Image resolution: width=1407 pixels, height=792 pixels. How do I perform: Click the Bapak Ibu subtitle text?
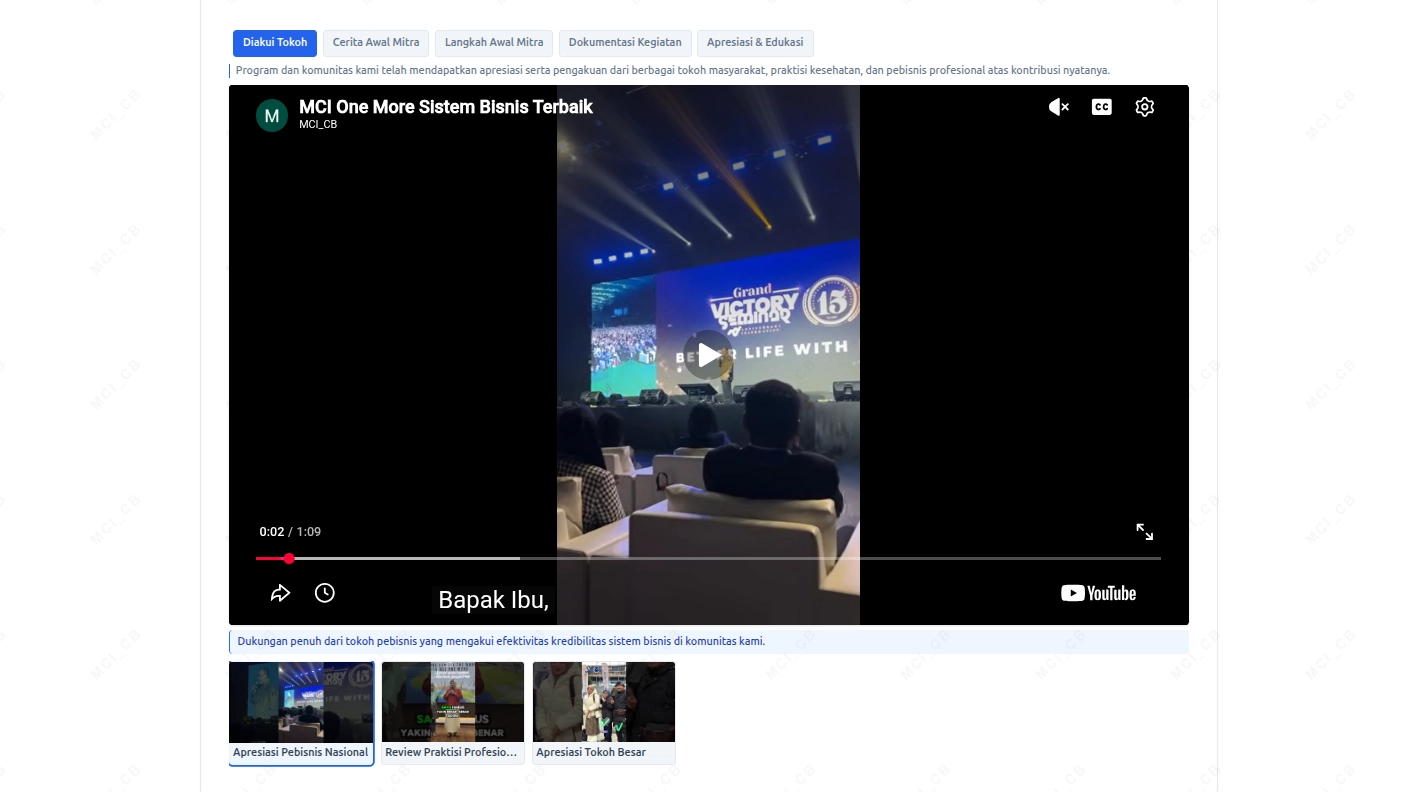[x=494, y=600]
